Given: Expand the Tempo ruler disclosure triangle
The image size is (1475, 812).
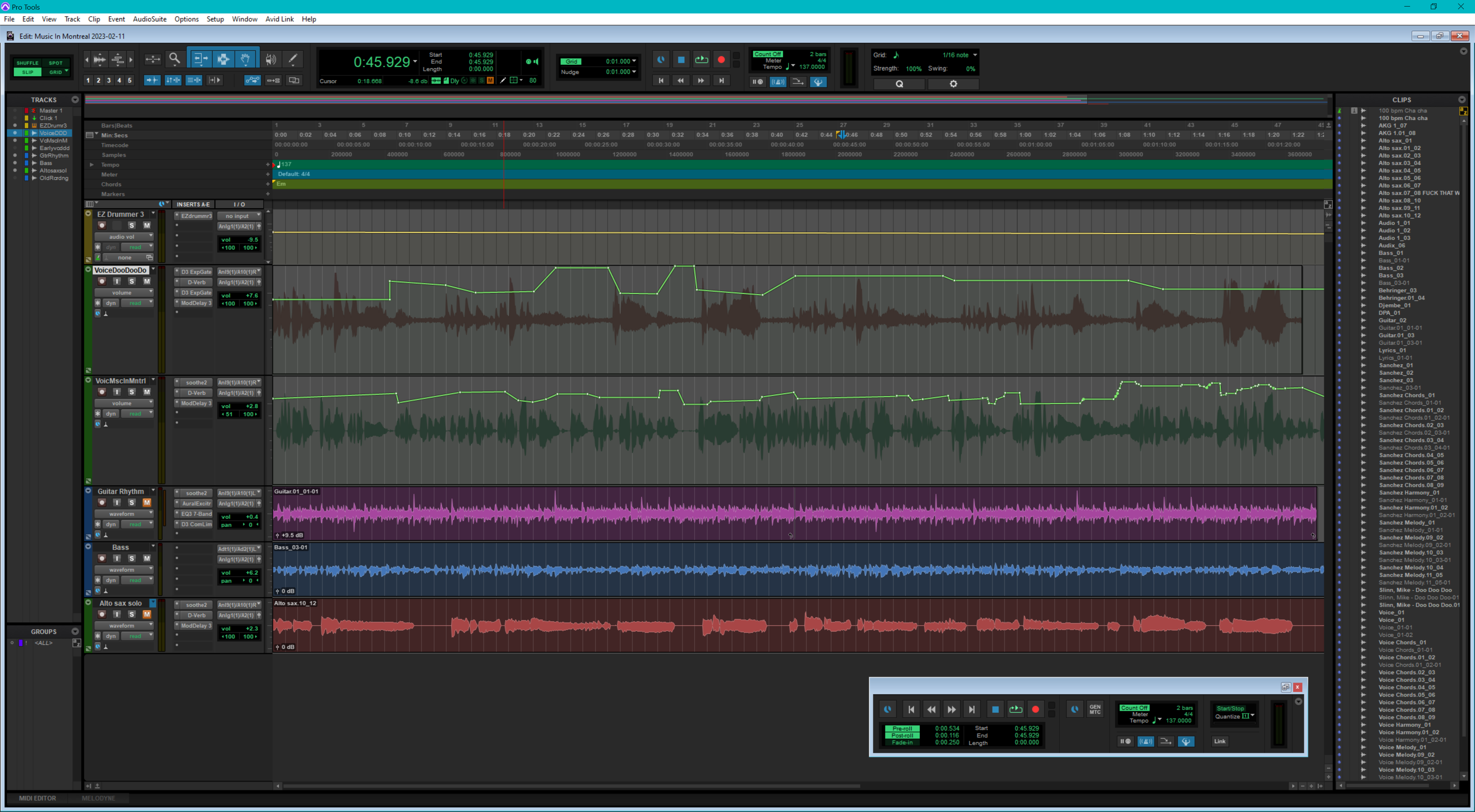Looking at the screenshot, I should point(92,165).
